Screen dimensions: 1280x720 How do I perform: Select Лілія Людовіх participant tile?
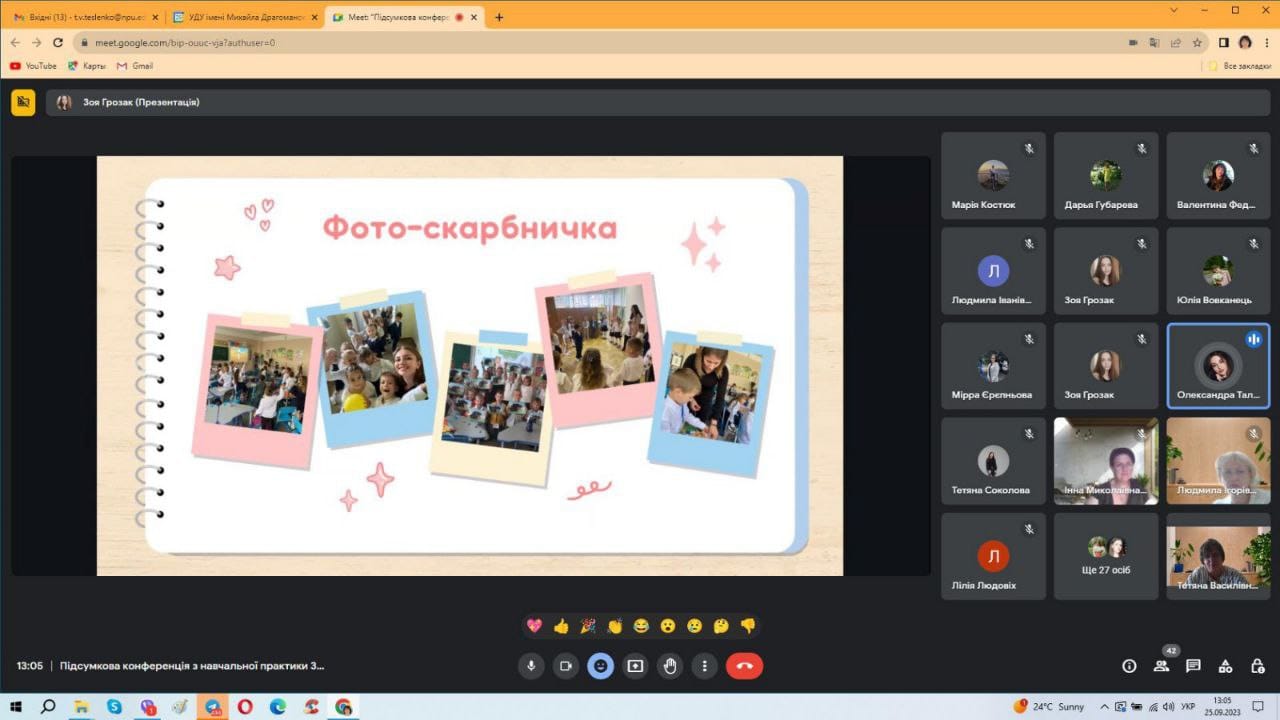pos(993,556)
